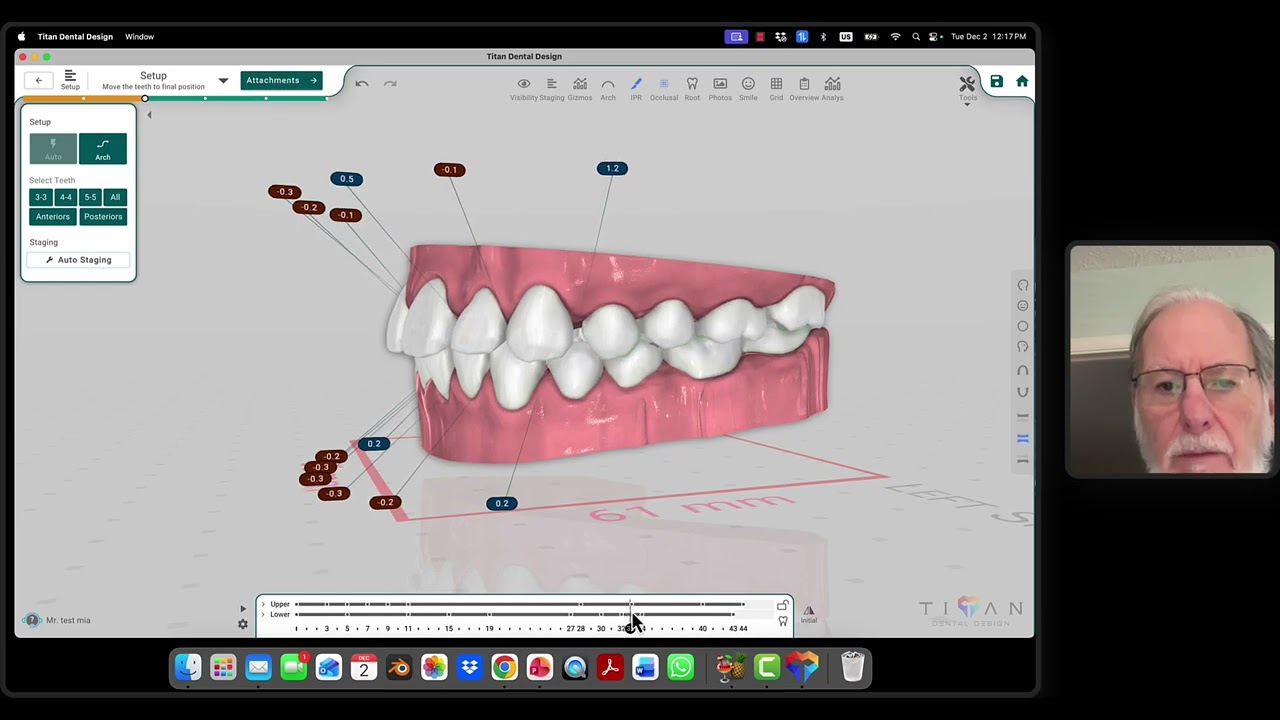1280x720 pixels.
Task: Open the Window menu
Action: coord(139,37)
